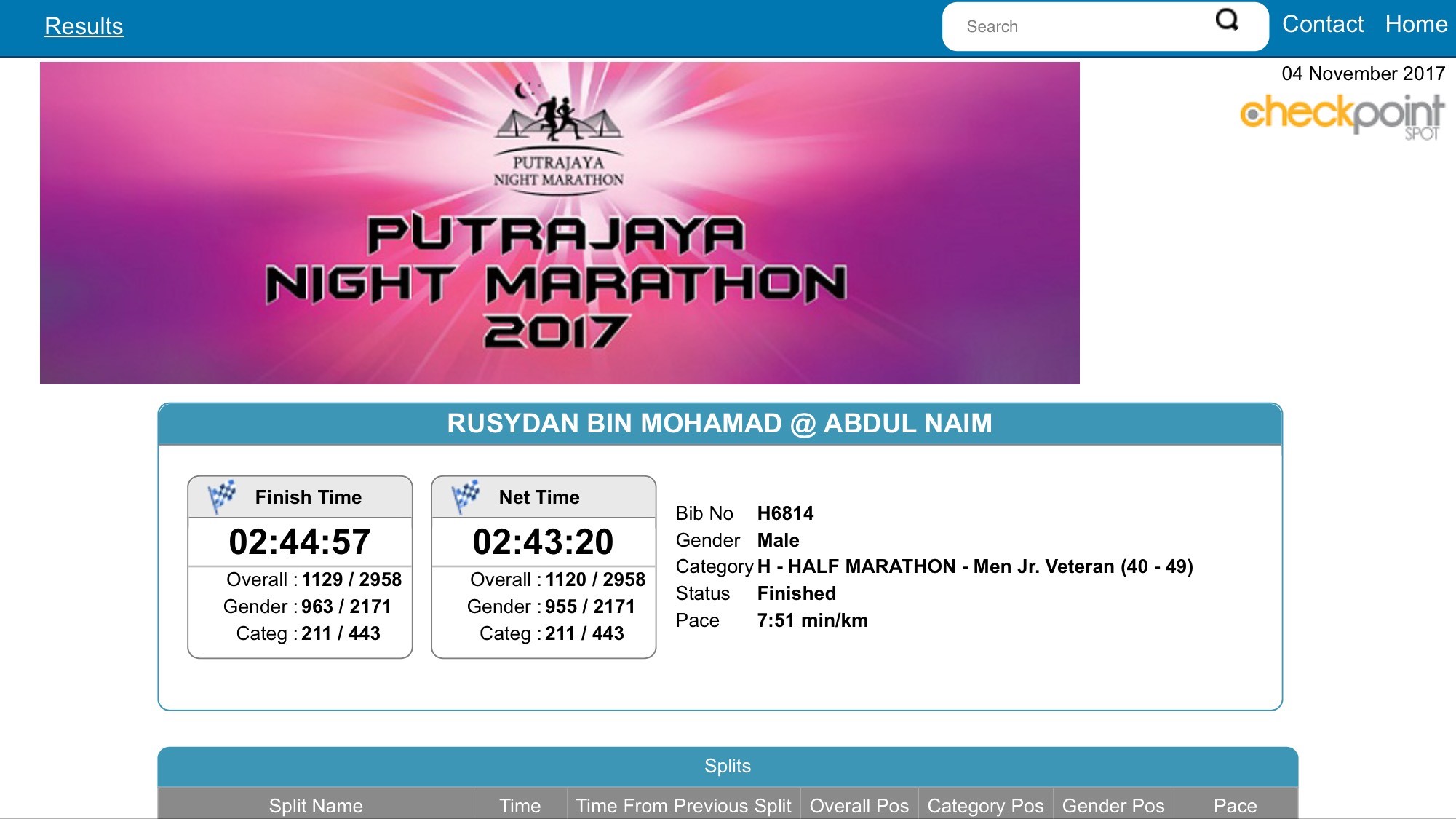
Task: Click the magnifier search icon
Action: click(x=1227, y=20)
